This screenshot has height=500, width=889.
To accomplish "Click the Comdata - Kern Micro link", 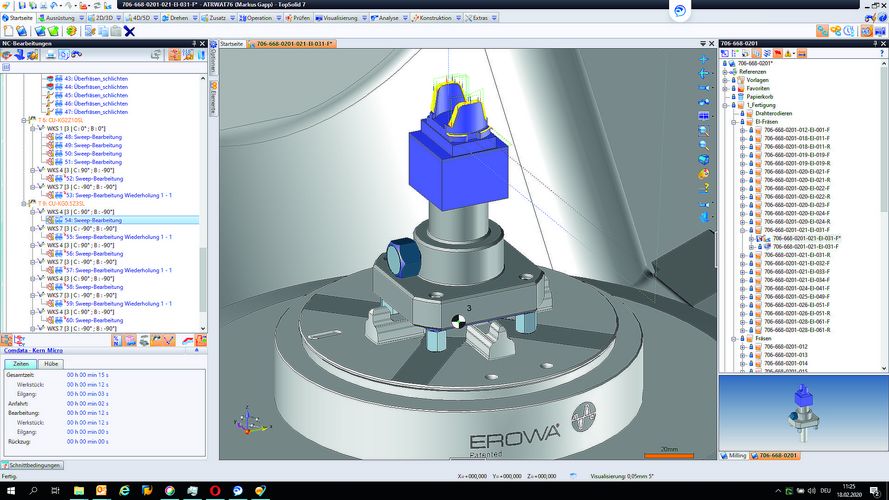I will coord(33,350).
